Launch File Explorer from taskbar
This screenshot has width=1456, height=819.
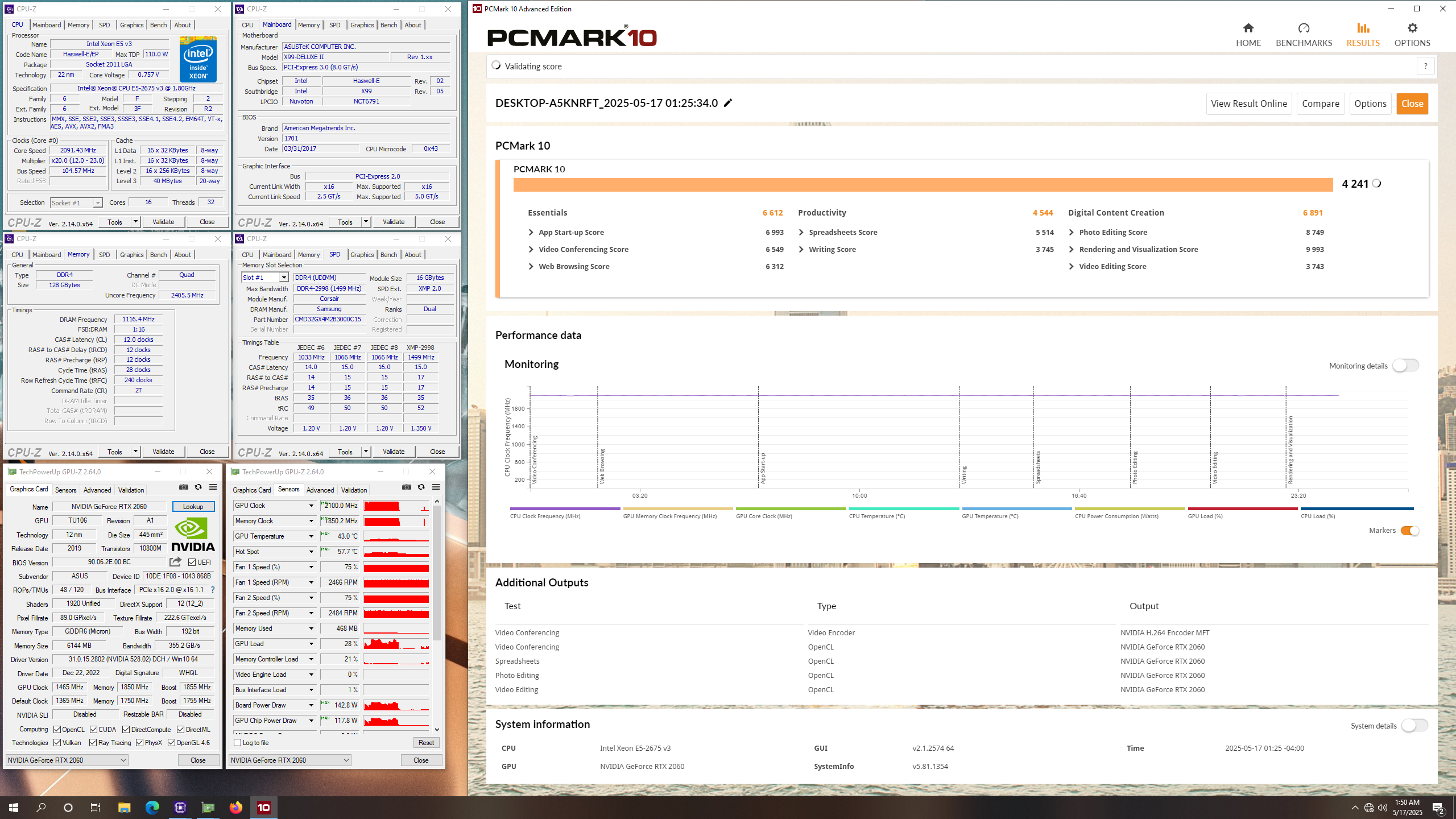(124, 807)
